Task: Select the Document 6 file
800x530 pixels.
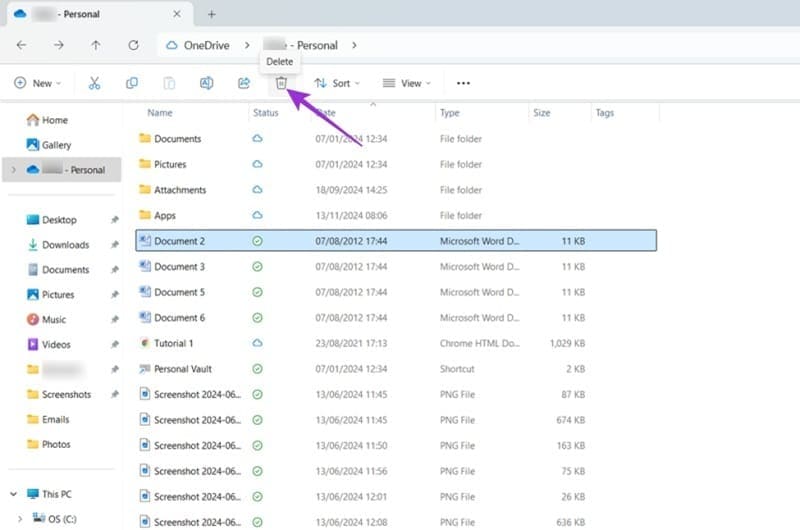Action: (x=396, y=317)
